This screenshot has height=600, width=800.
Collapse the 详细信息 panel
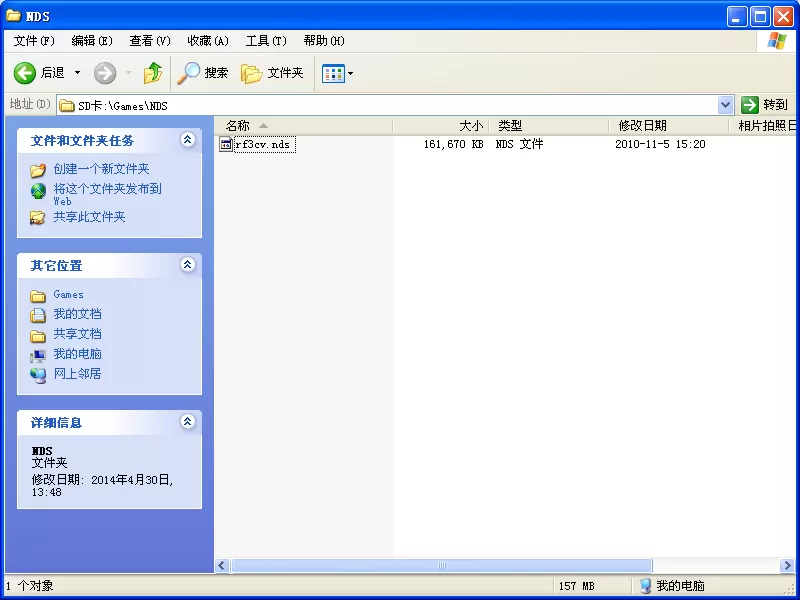point(188,421)
